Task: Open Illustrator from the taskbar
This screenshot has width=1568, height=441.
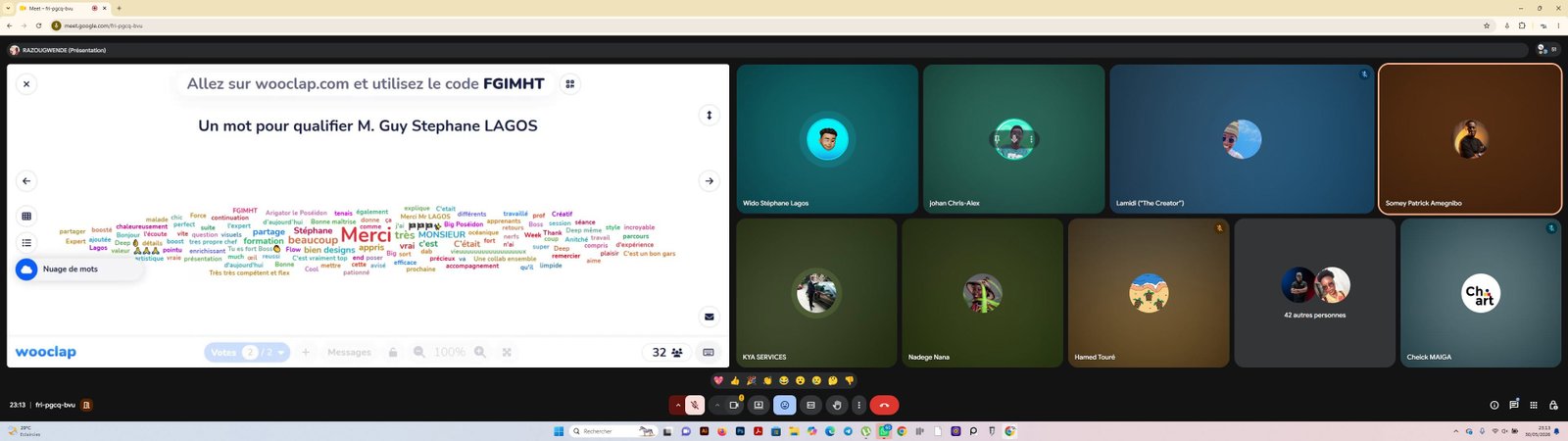Action: (x=705, y=431)
